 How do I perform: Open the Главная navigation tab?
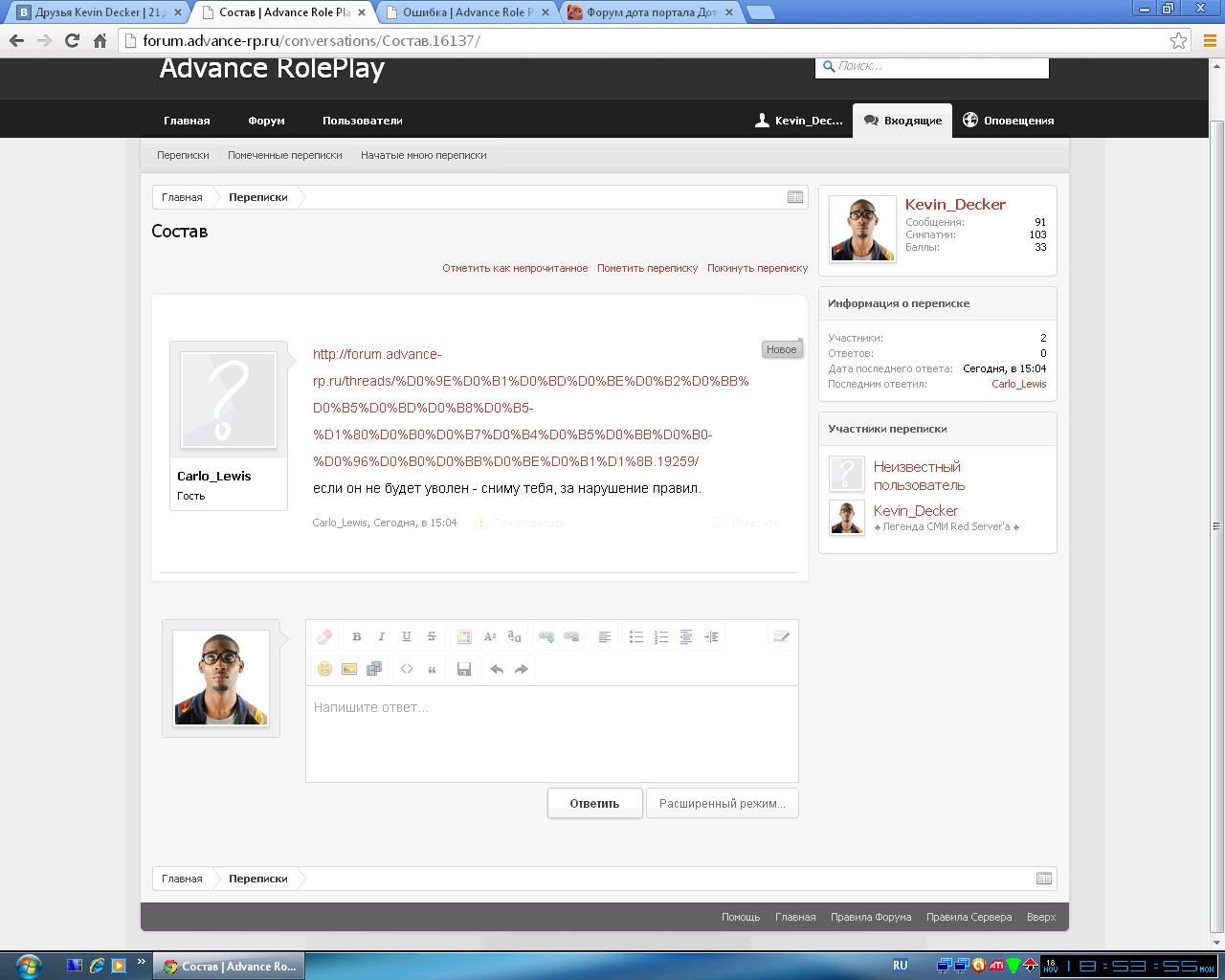(x=187, y=121)
